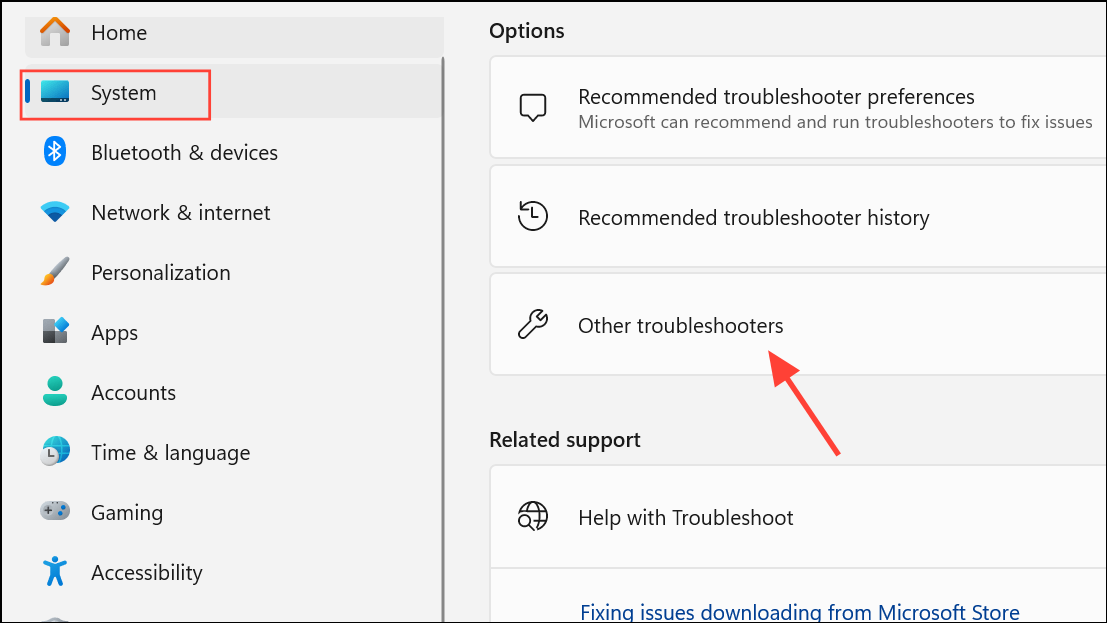Screen dimensions: 1107x623
Task: Click the Gaming controller icon
Action: pos(53,512)
